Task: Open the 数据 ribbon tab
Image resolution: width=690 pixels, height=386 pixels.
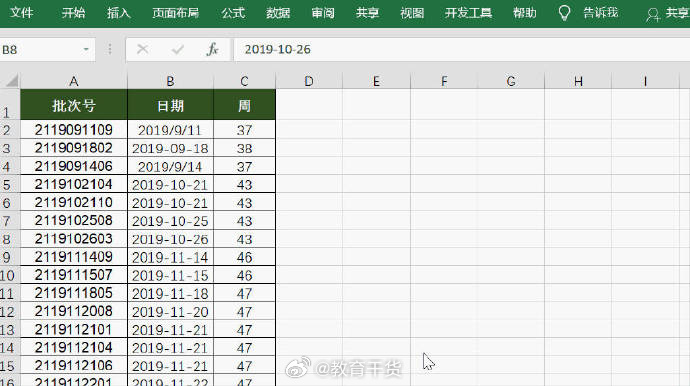Action: click(x=278, y=13)
